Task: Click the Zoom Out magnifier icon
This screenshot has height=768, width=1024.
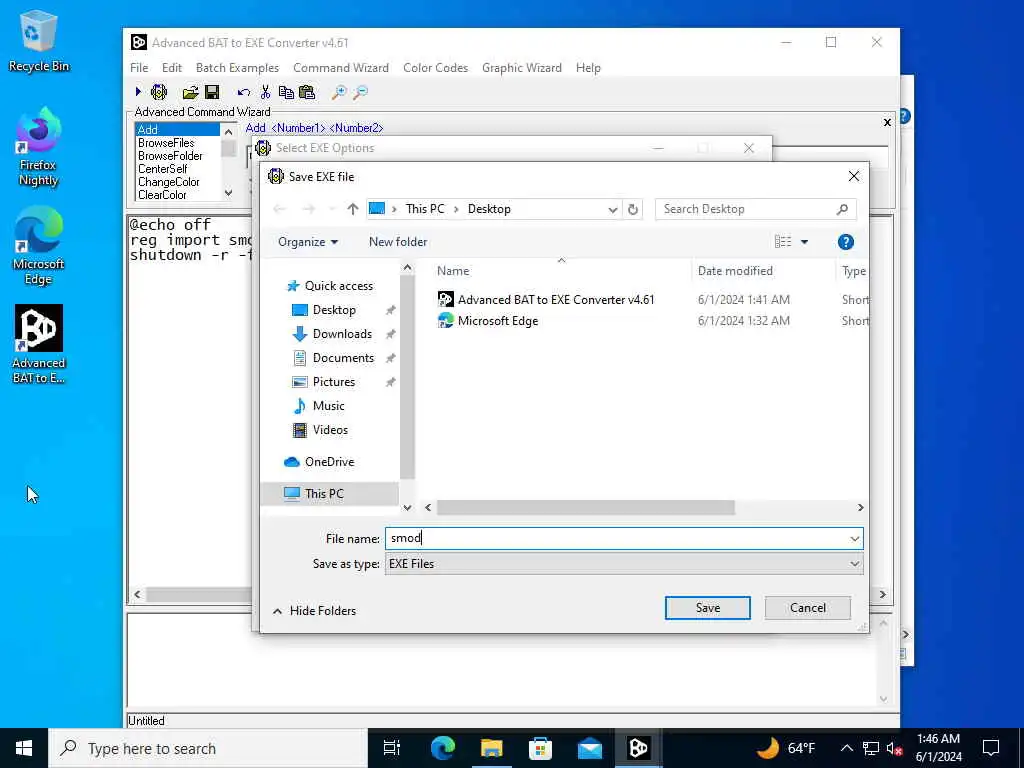Action: pos(360,93)
